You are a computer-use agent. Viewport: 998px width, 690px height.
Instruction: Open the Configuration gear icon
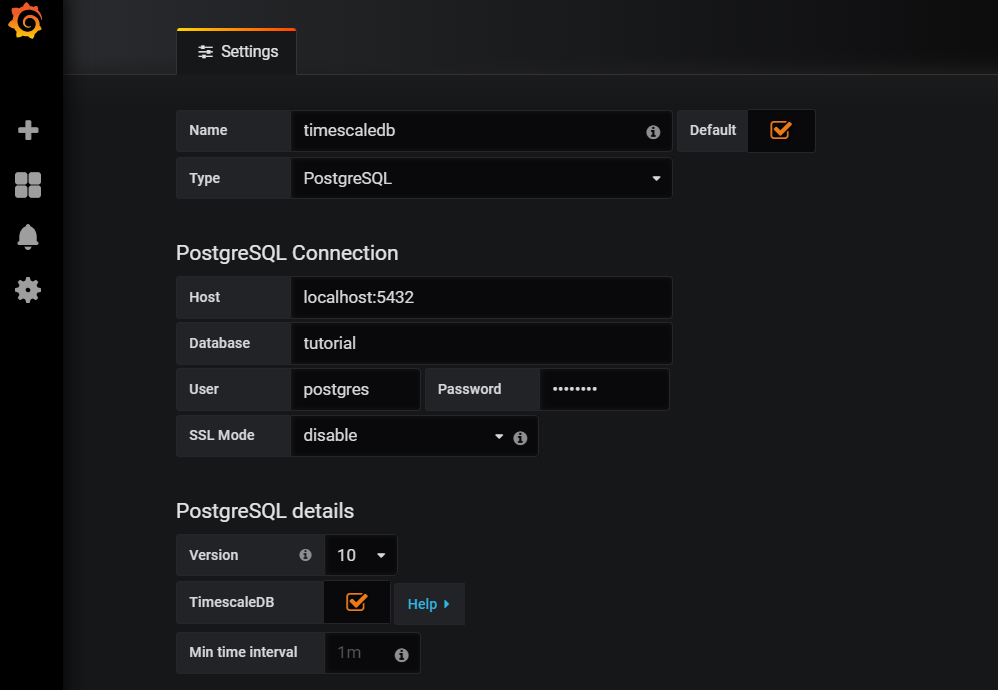pyautogui.click(x=28, y=290)
